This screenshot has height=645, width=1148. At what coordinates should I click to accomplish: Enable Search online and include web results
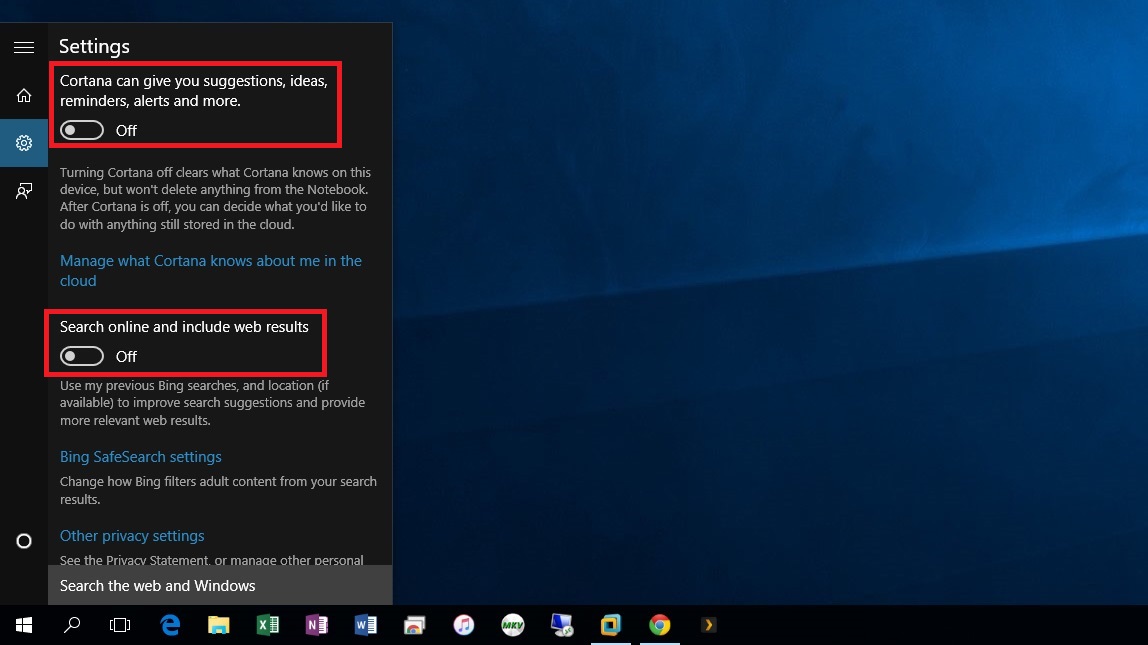pos(82,357)
